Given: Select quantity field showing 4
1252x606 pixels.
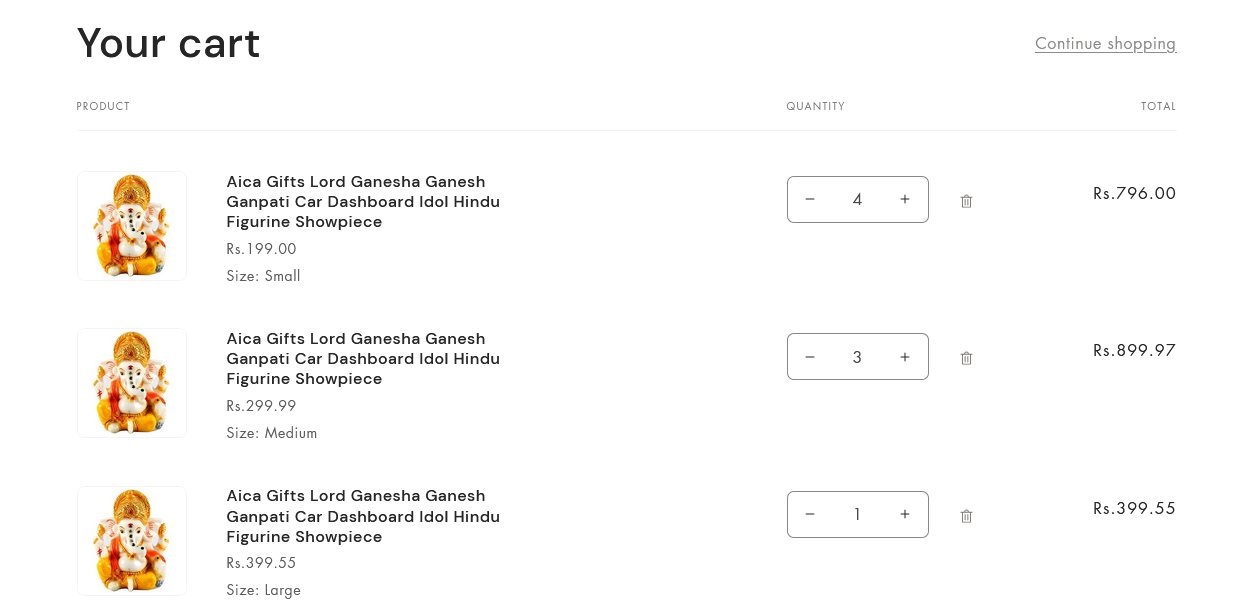Looking at the screenshot, I should (857, 199).
